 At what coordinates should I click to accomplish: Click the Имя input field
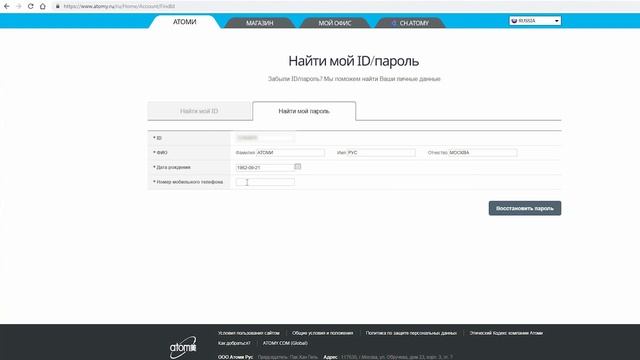click(381, 153)
